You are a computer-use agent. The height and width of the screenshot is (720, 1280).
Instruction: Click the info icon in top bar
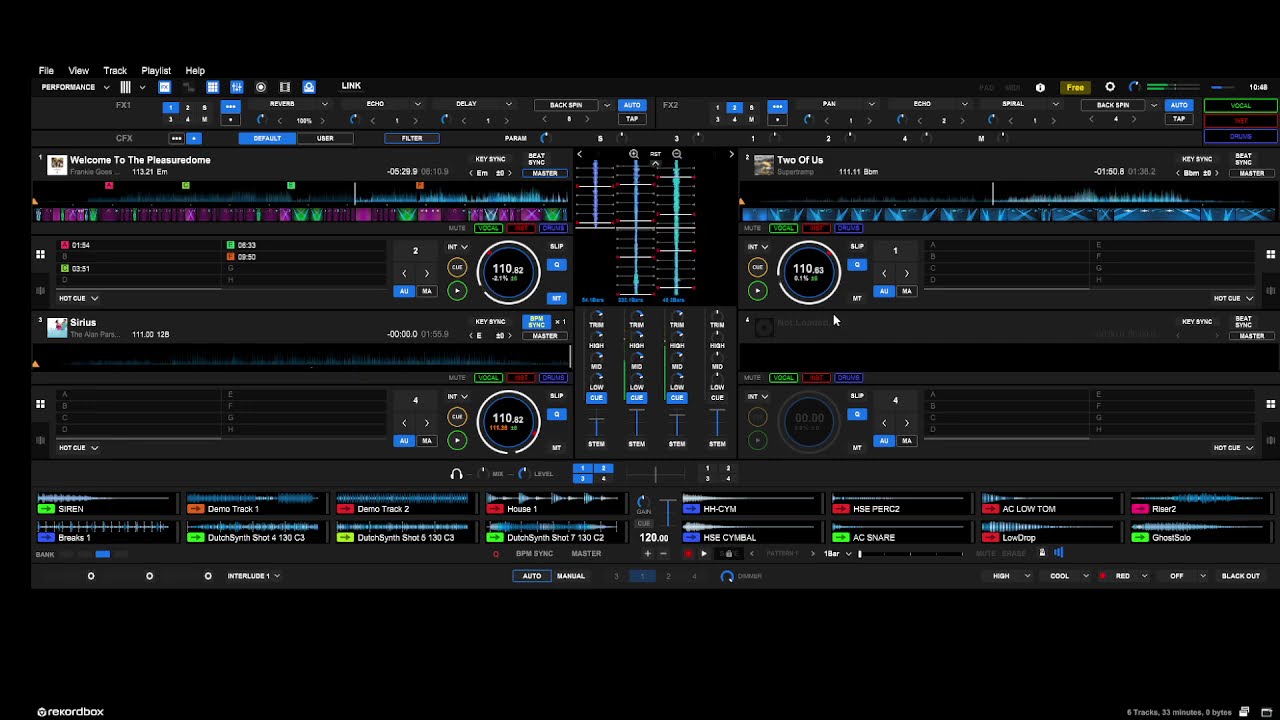1040,87
